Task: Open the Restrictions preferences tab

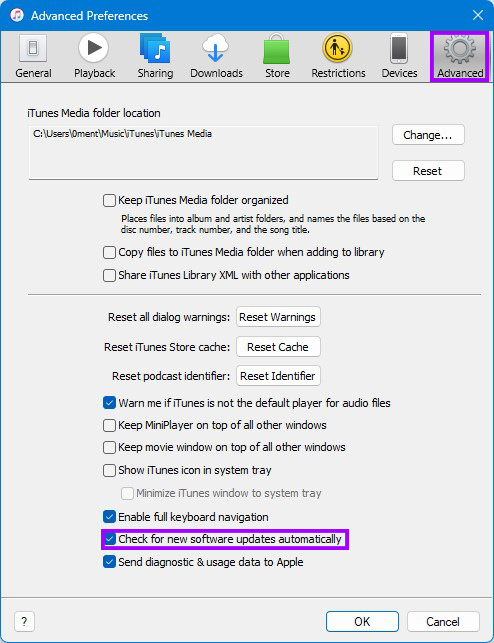Action: coord(338,57)
